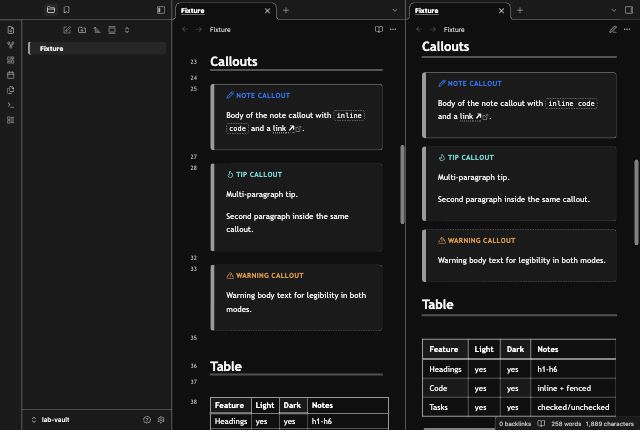Create a new folder in explorer
Screen dimensions: 640x430
pos(82,30)
